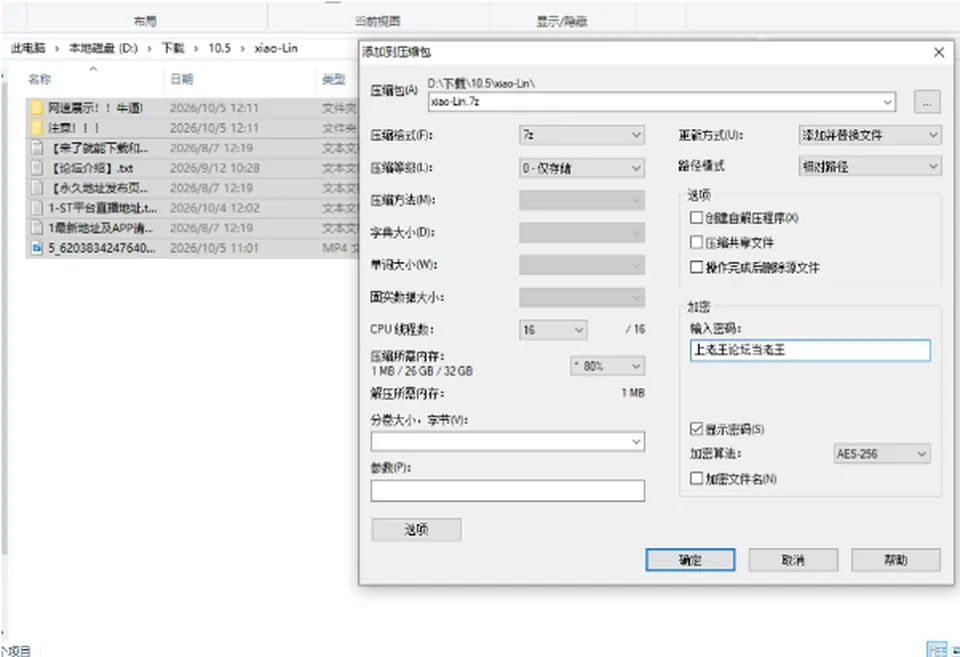Expand the 更新方式 dropdown
Viewport: 960px width, 657px height.
[x=869, y=135]
